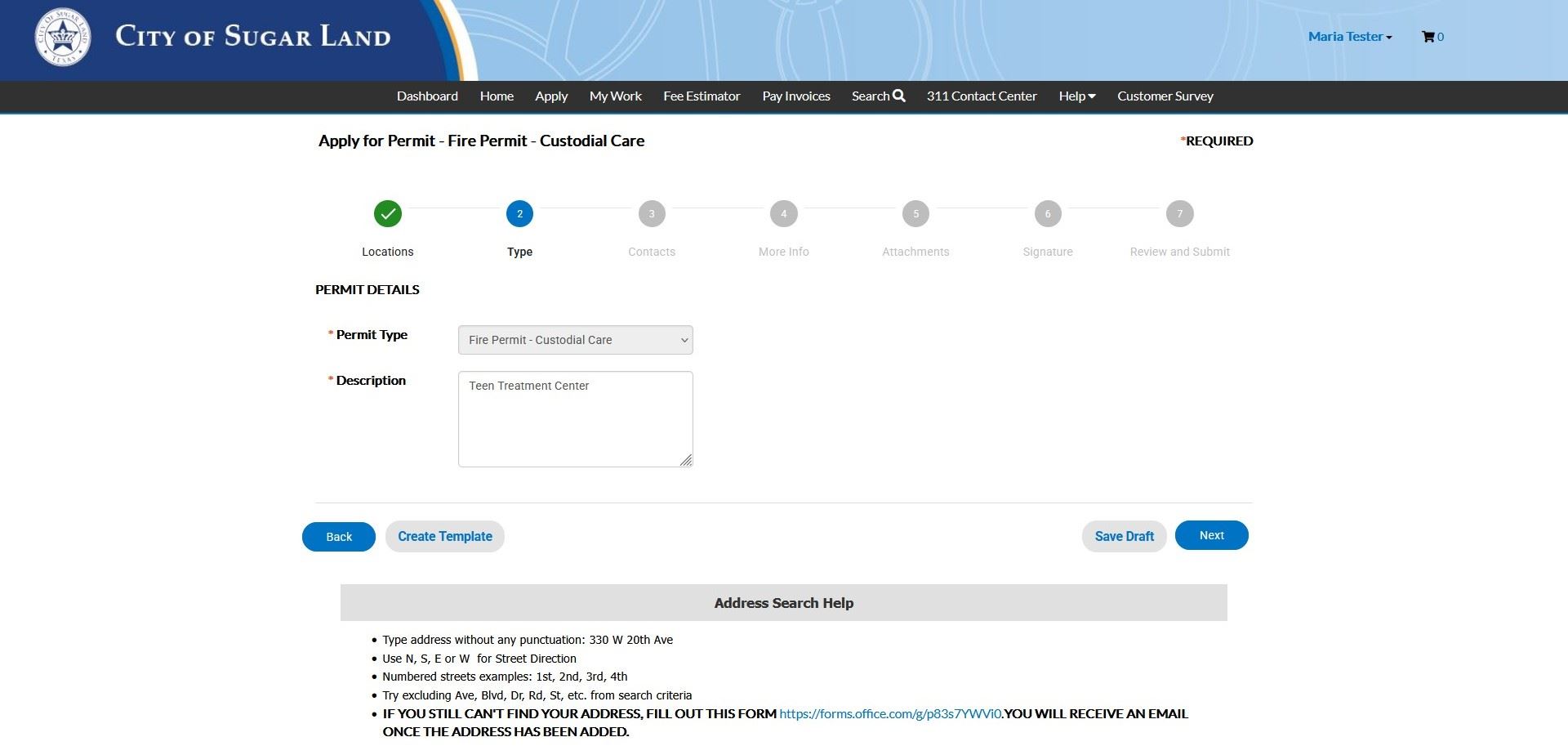Screen dimensions: 1568x755
Task: Click inside the Description text box
Action: pos(575,418)
